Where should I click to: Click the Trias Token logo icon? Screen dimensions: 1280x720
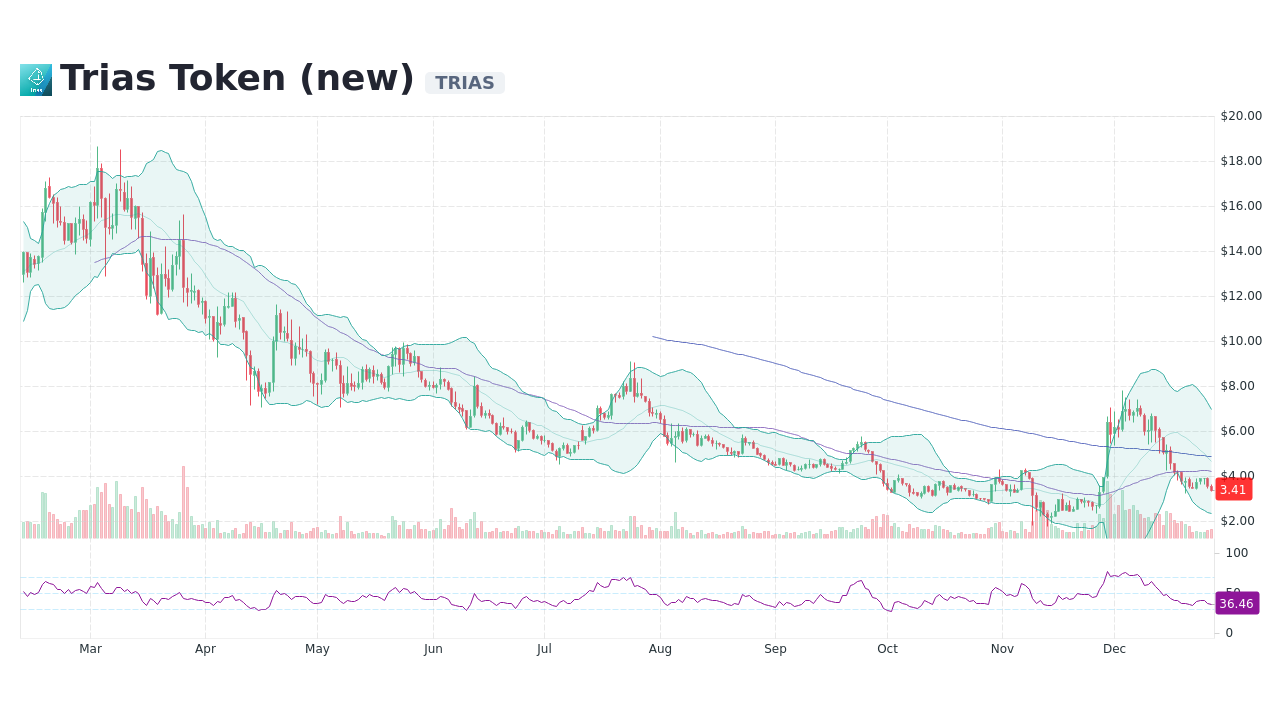click(35, 79)
